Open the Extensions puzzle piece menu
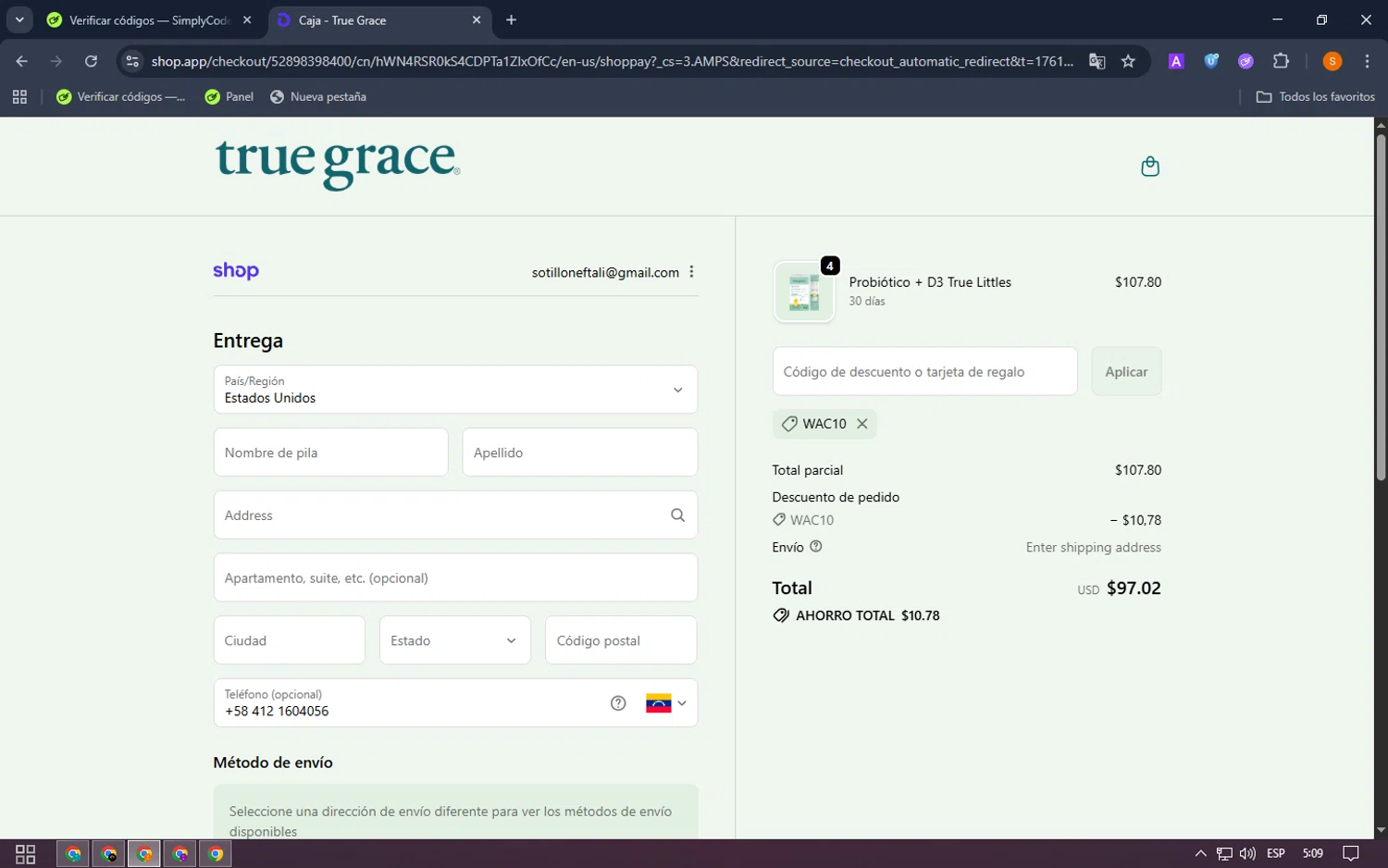Viewport: 1388px width, 868px height. pos(1281,61)
